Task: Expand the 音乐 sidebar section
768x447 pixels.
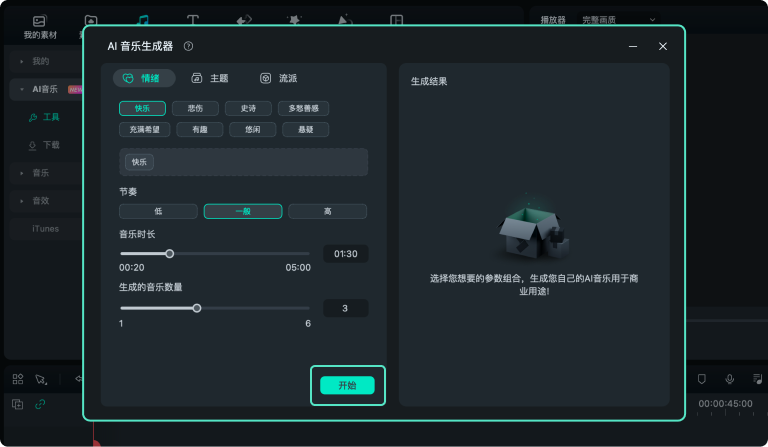Action: tap(22, 173)
